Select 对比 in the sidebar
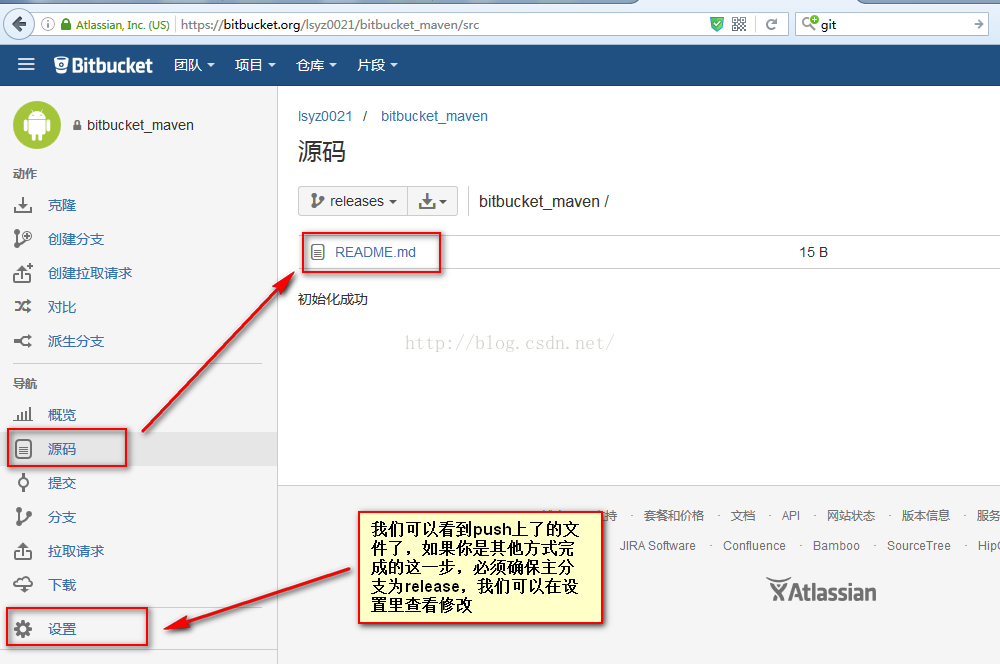Screen dimensions: 1000x664 [x=62, y=307]
